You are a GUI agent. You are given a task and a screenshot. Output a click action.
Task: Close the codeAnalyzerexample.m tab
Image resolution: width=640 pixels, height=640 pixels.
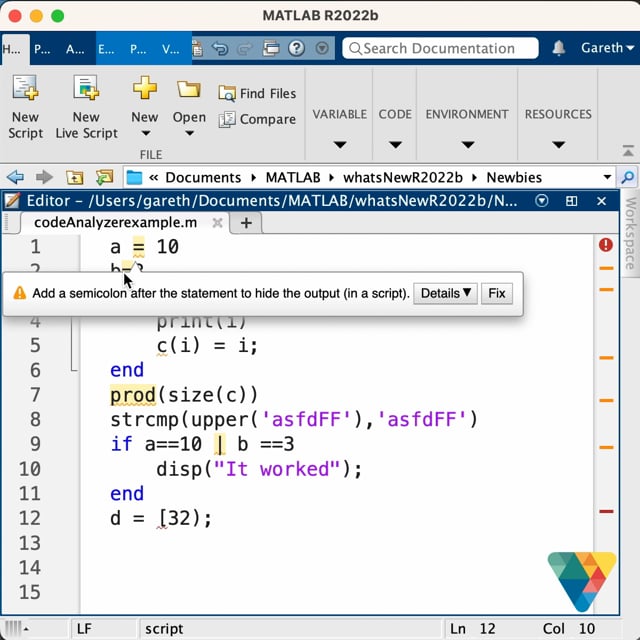[218, 222]
